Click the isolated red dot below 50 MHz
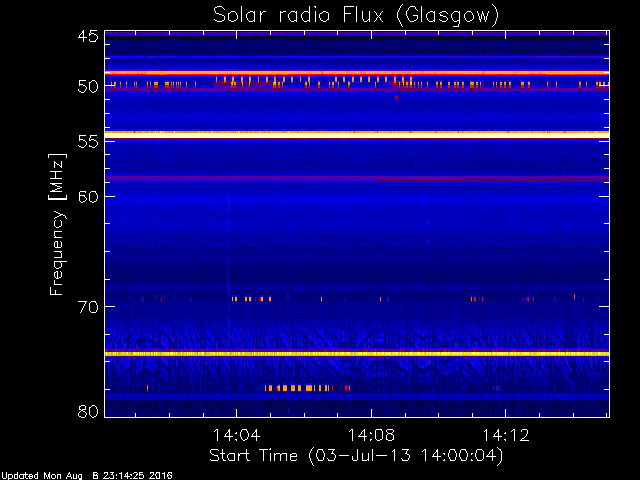 [x=396, y=98]
